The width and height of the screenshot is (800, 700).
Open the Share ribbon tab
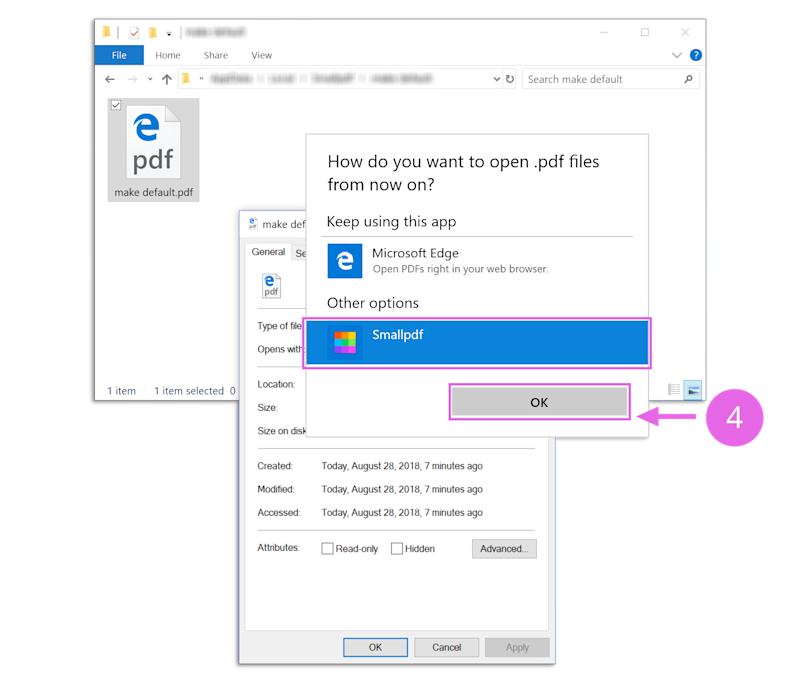216,55
